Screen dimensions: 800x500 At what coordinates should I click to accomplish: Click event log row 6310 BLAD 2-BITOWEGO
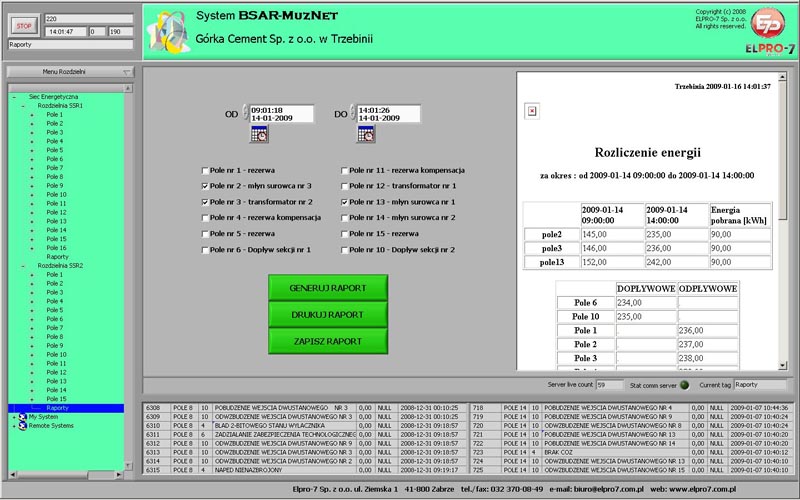coord(306,426)
